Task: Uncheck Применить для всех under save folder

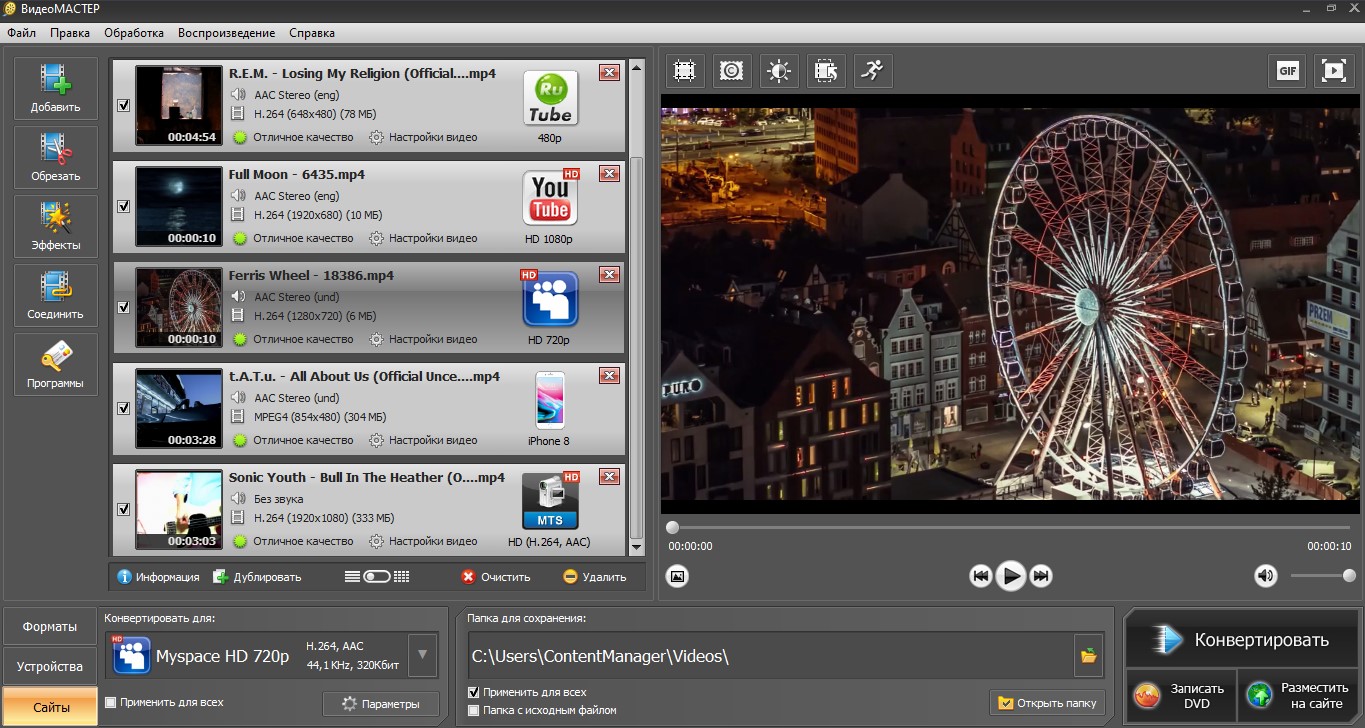Action: tap(474, 692)
